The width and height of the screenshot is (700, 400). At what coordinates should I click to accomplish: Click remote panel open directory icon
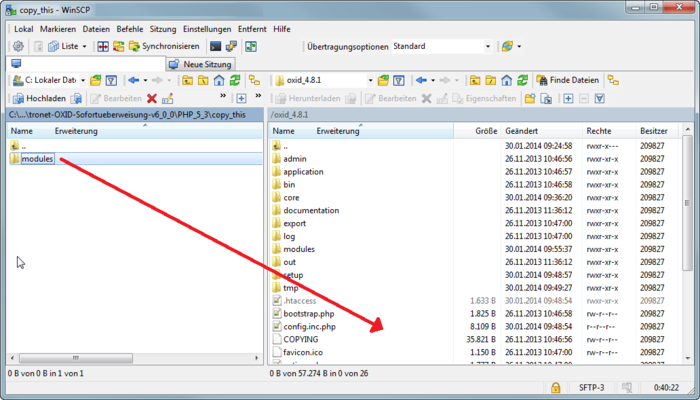click(383, 80)
